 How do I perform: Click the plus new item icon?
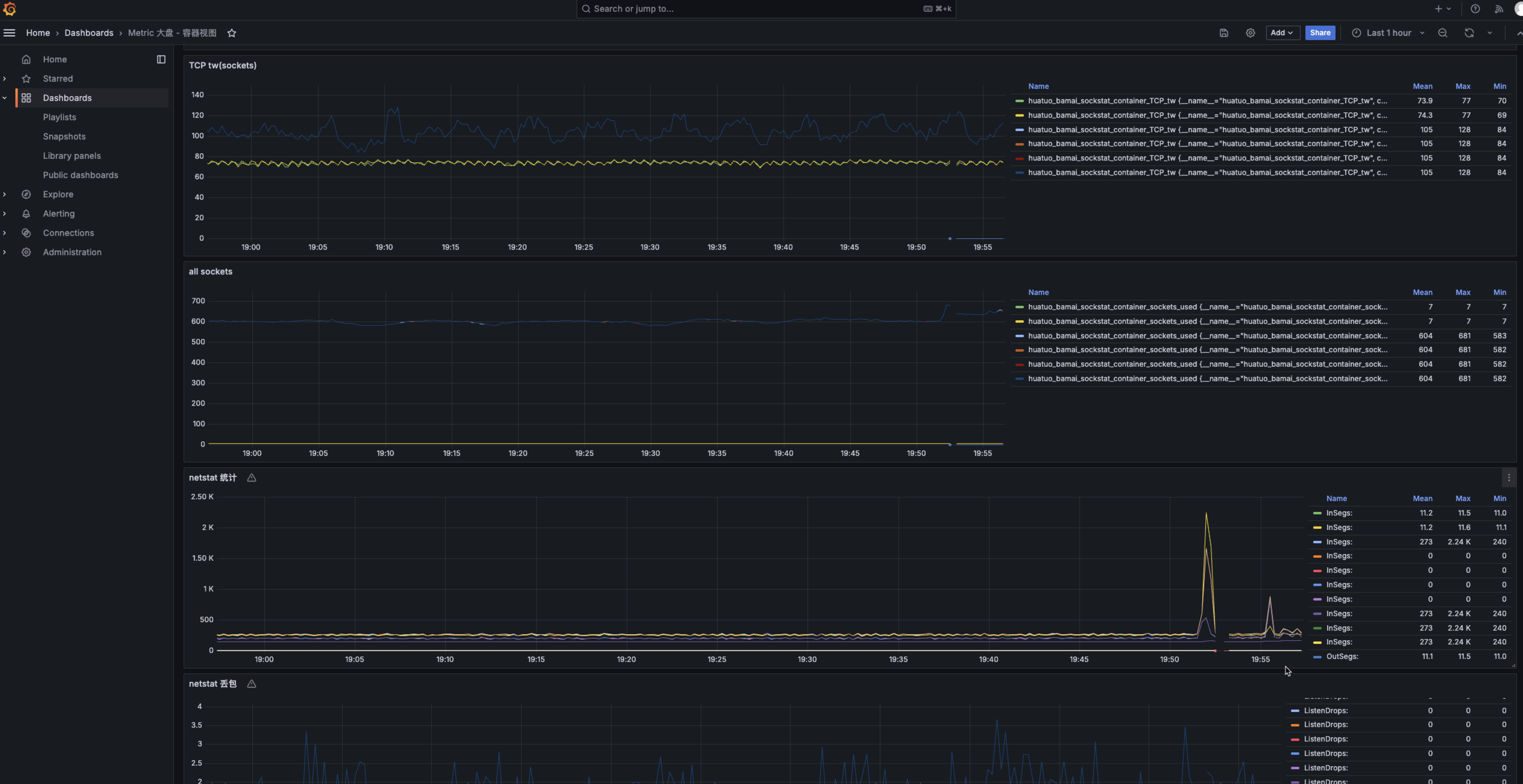click(x=1438, y=9)
